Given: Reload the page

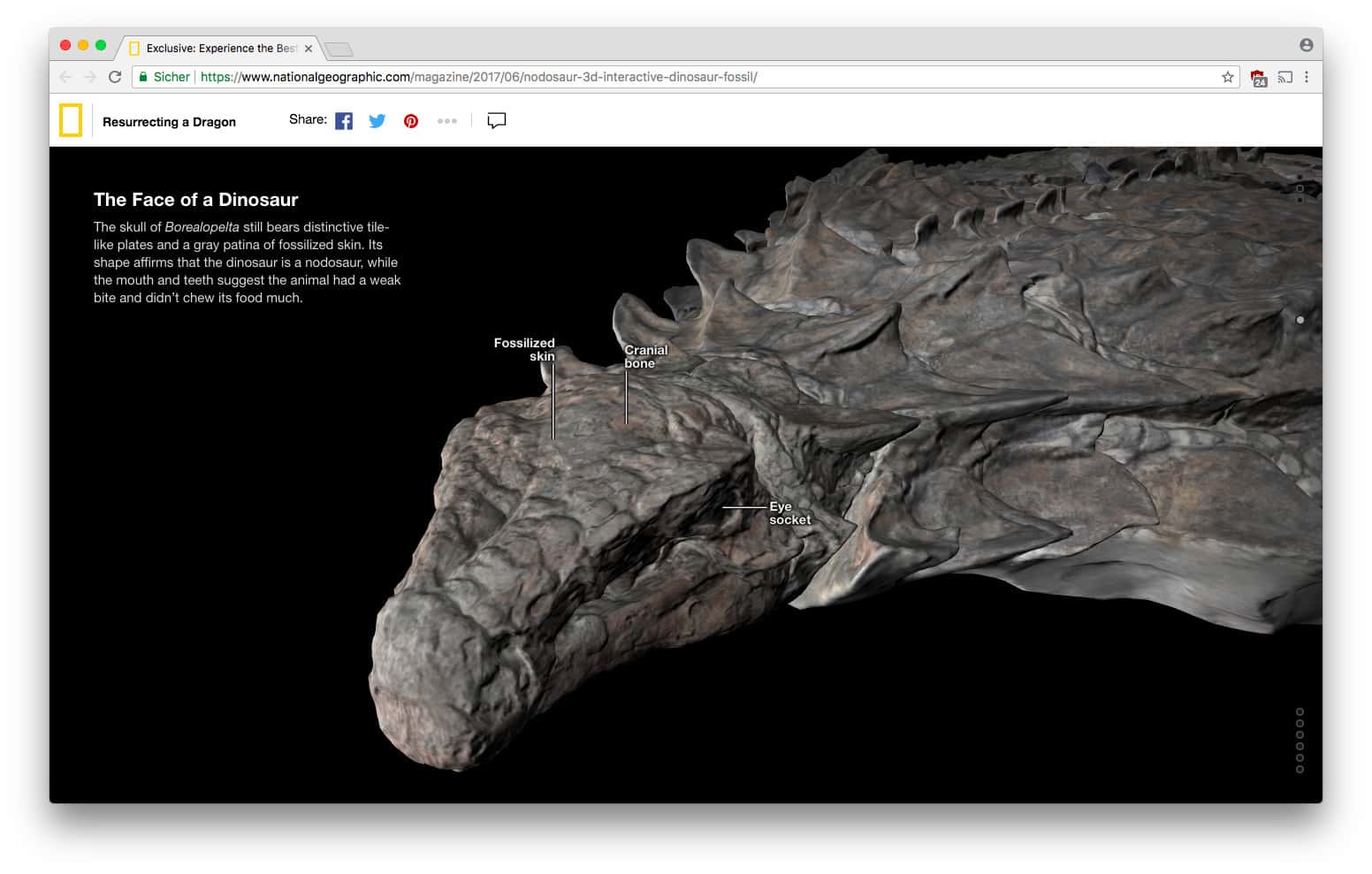Looking at the screenshot, I should [115, 77].
